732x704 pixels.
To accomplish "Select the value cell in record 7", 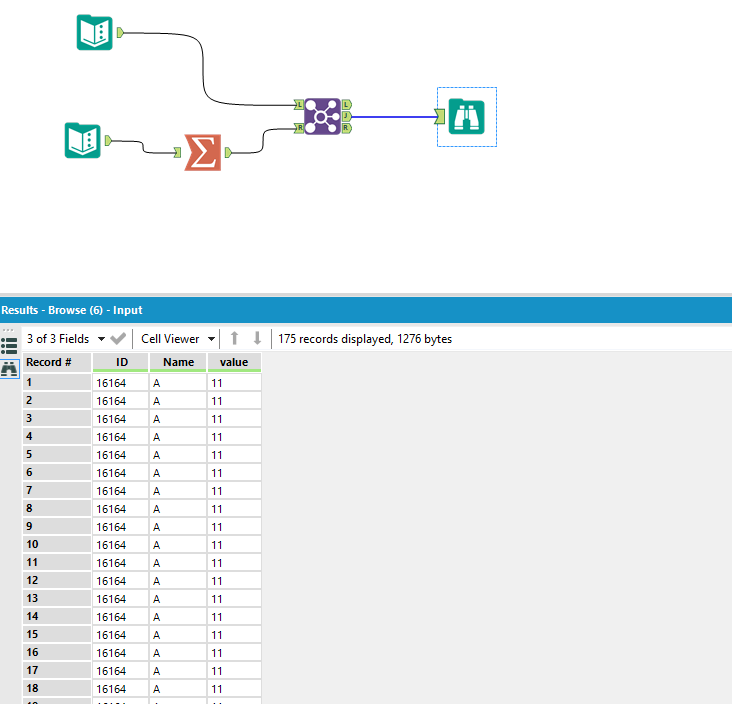I will [234, 491].
